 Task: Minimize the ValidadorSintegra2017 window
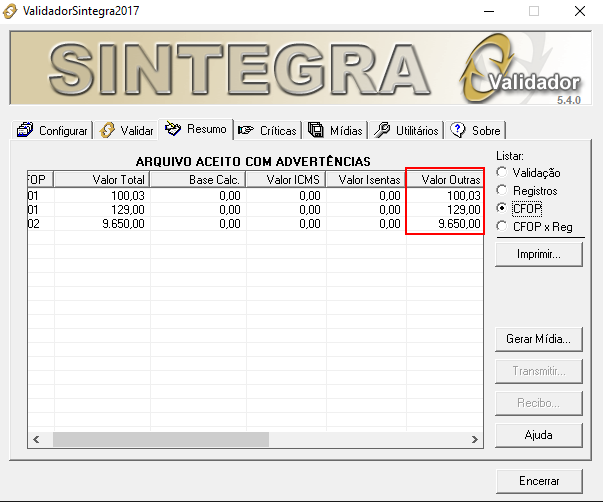489,11
